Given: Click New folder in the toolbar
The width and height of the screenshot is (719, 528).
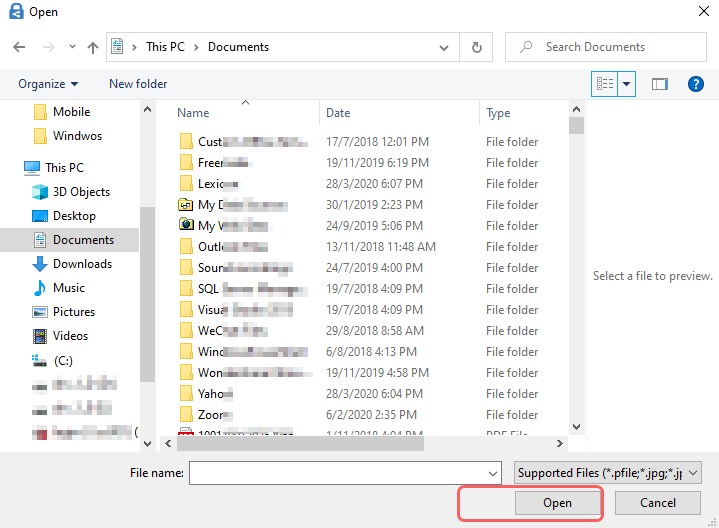Looking at the screenshot, I should pos(138,84).
